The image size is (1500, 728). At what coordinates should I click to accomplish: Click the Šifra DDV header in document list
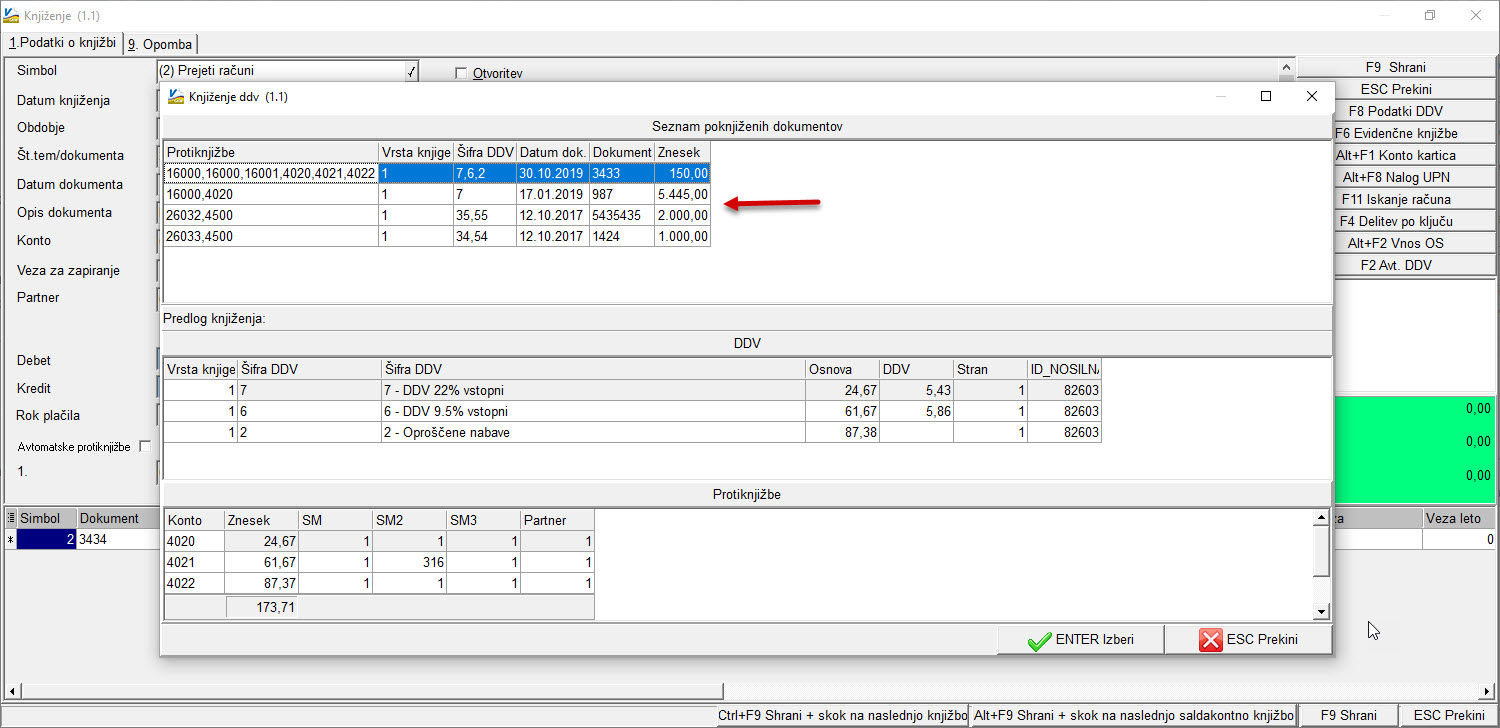pyautogui.click(x=485, y=152)
